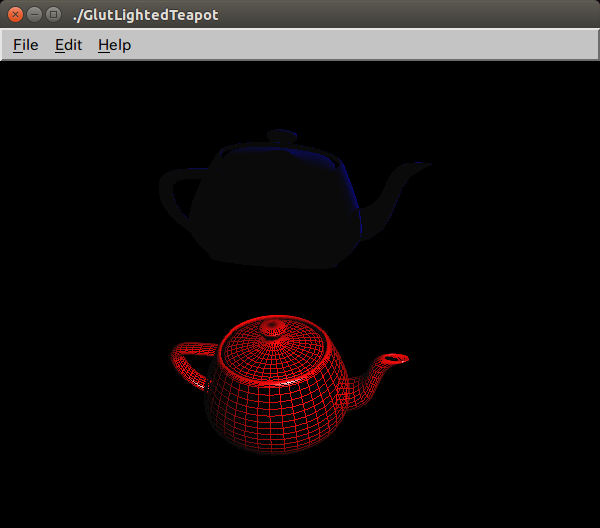The width and height of the screenshot is (600, 528).
Task: Open the Edit menu
Action: pos(68,45)
